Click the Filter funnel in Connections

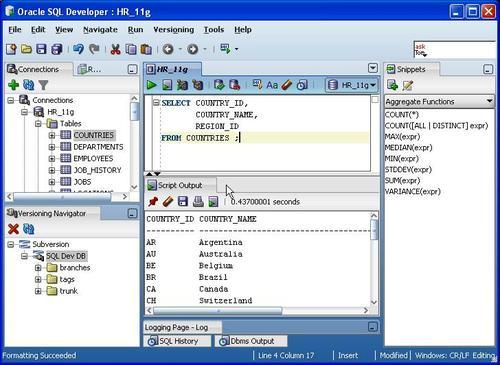(43, 85)
